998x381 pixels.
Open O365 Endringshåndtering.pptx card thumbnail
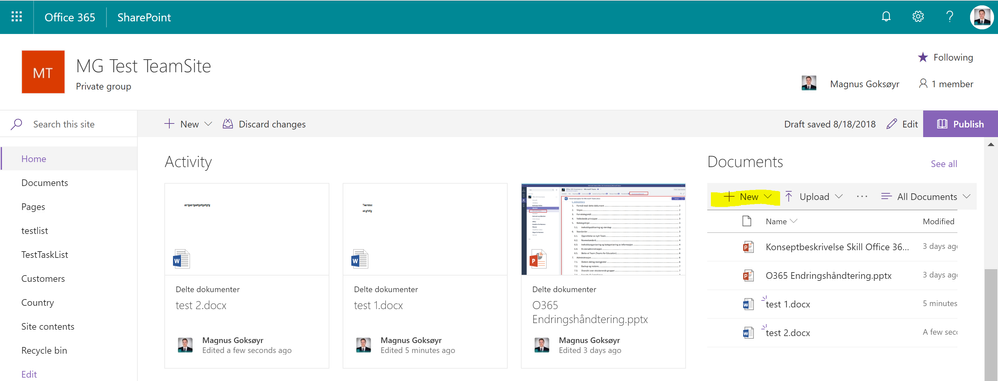[603, 229]
